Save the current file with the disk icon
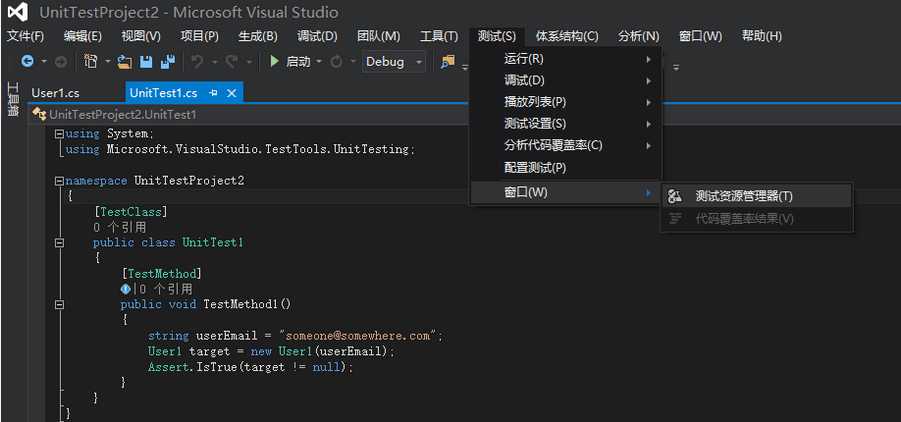This screenshot has height=422, width=901. (146, 62)
